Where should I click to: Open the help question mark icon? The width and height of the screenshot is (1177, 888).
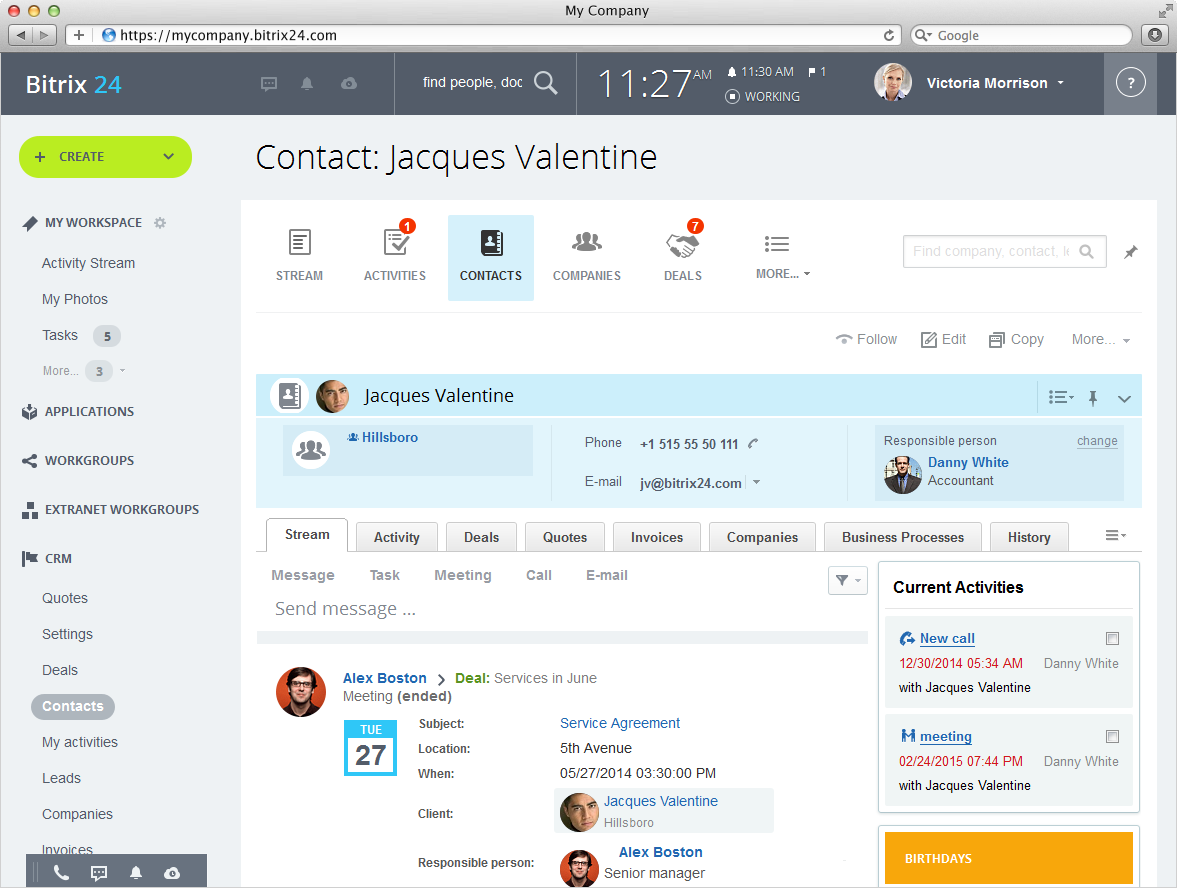(x=1130, y=83)
